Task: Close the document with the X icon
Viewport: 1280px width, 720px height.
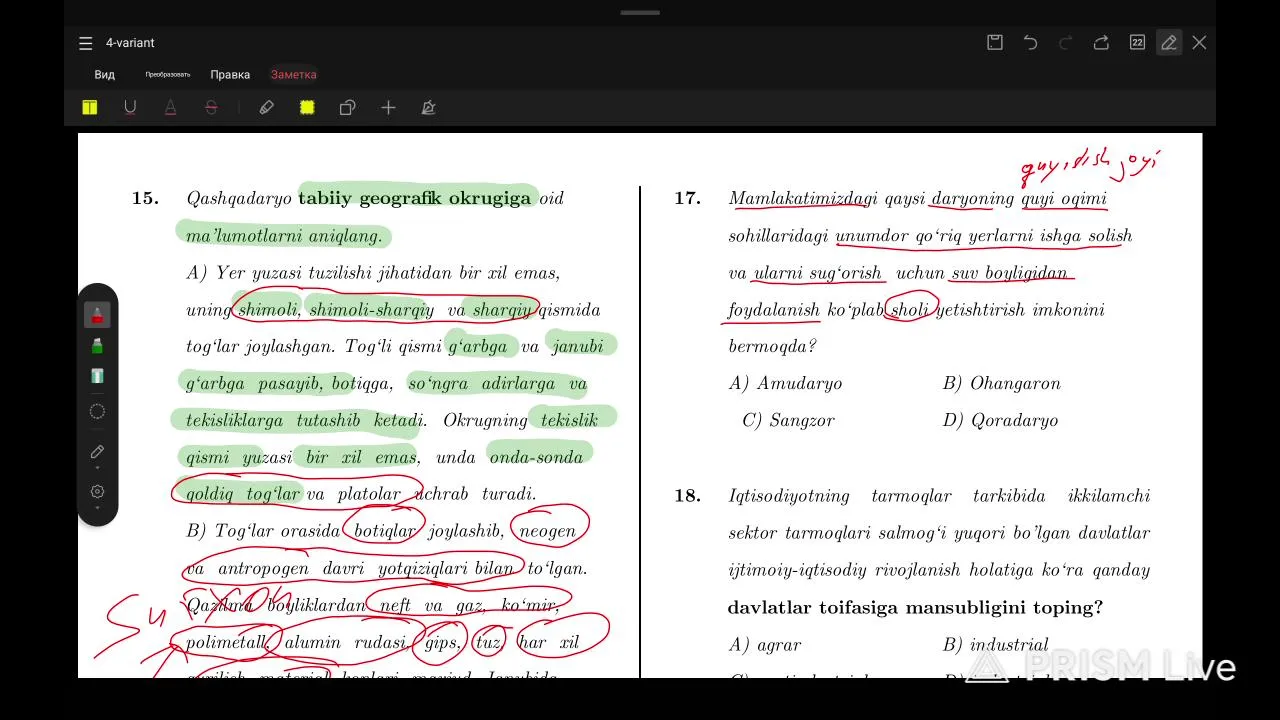Action: [x=1199, y=42]
